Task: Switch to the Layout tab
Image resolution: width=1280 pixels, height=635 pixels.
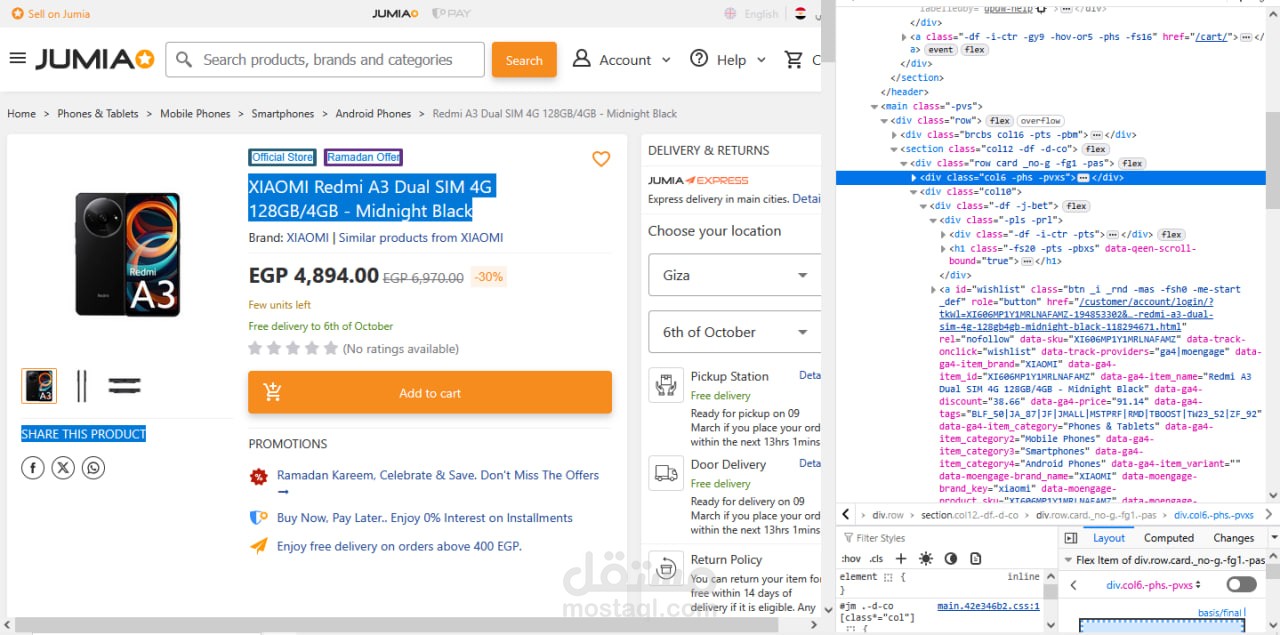Action: 1108,538
